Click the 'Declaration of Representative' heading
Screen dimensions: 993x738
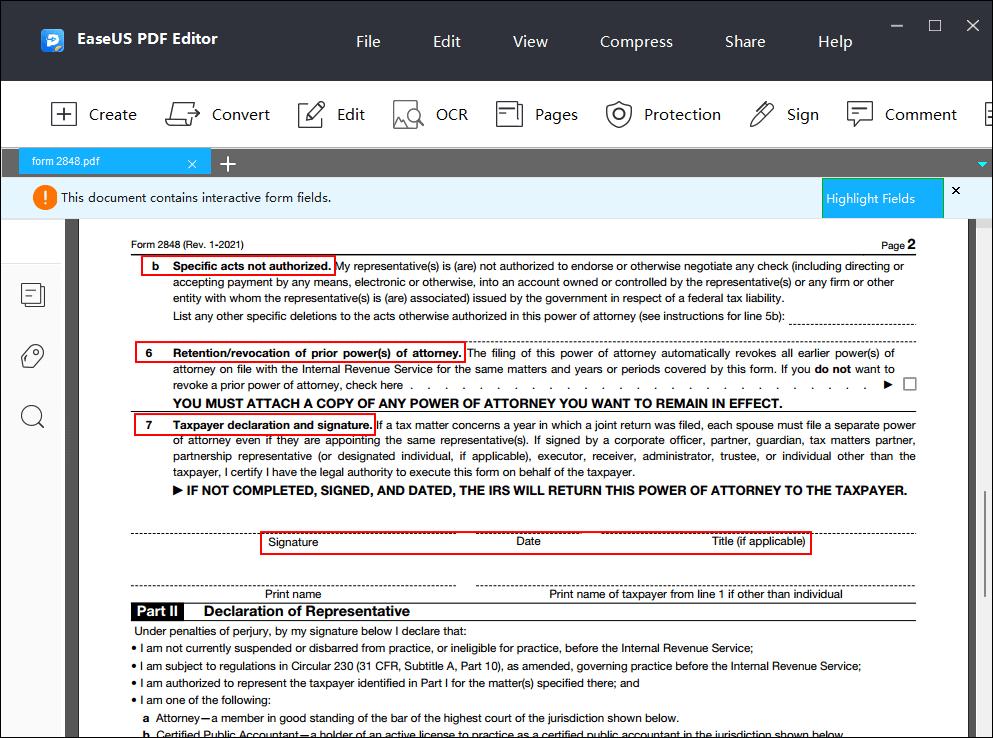click(x=307, y=611)
